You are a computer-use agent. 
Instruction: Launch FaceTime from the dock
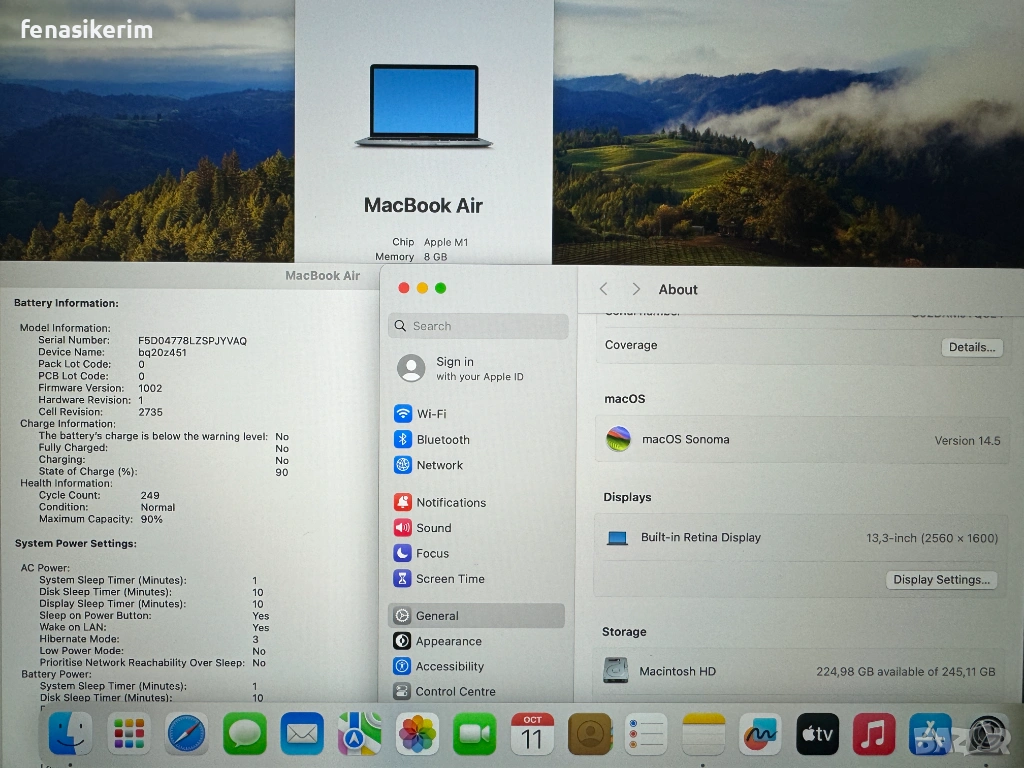(x=475, y=735)
